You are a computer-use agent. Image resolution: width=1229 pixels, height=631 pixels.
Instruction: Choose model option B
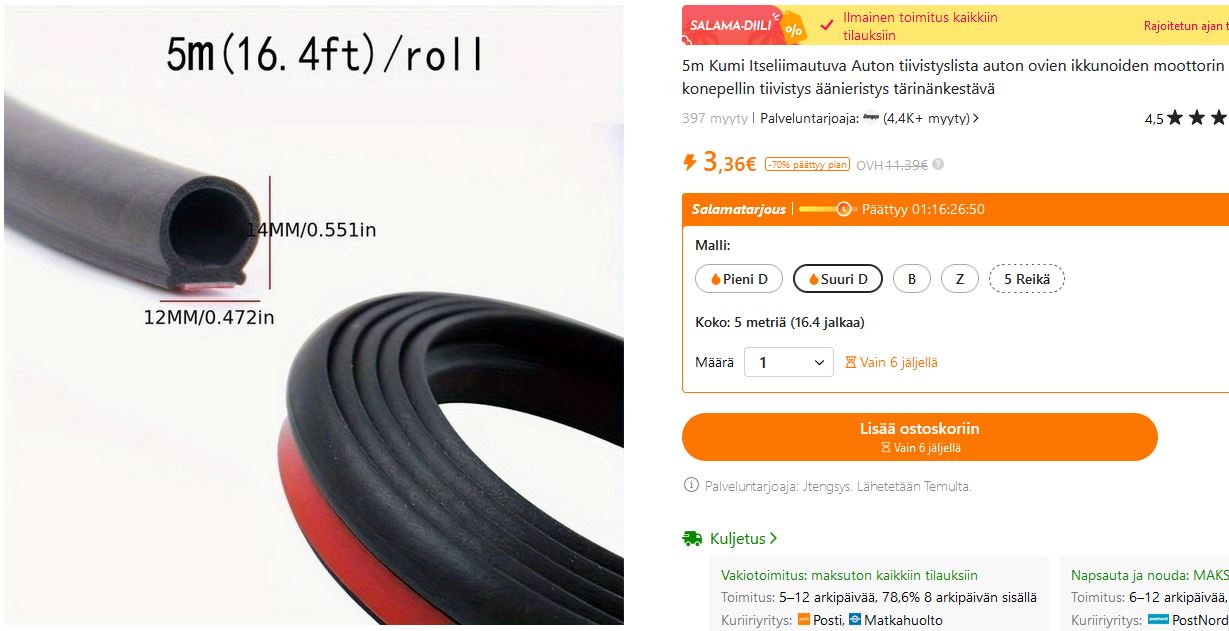912,279
